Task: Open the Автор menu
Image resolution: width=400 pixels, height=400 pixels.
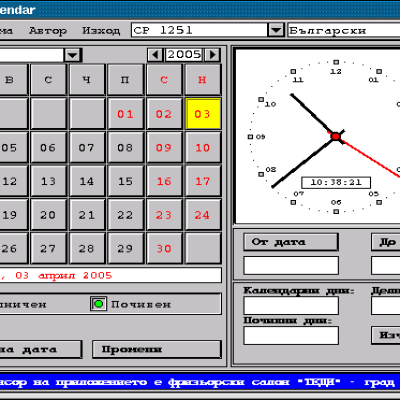Action: click(48, 31)
